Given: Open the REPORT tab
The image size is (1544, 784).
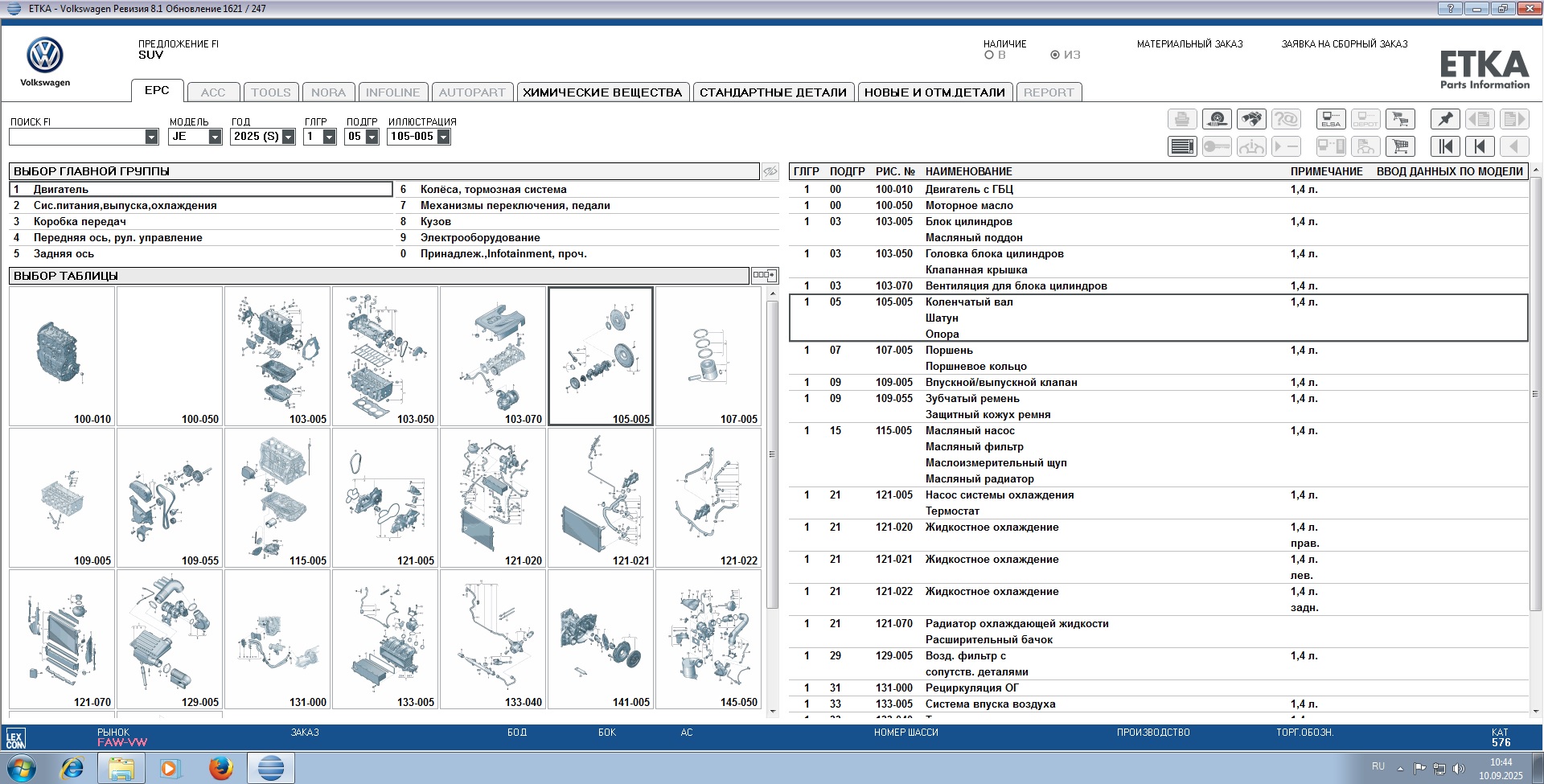Looking at the screenshot, I should [x=1049, y=92].
